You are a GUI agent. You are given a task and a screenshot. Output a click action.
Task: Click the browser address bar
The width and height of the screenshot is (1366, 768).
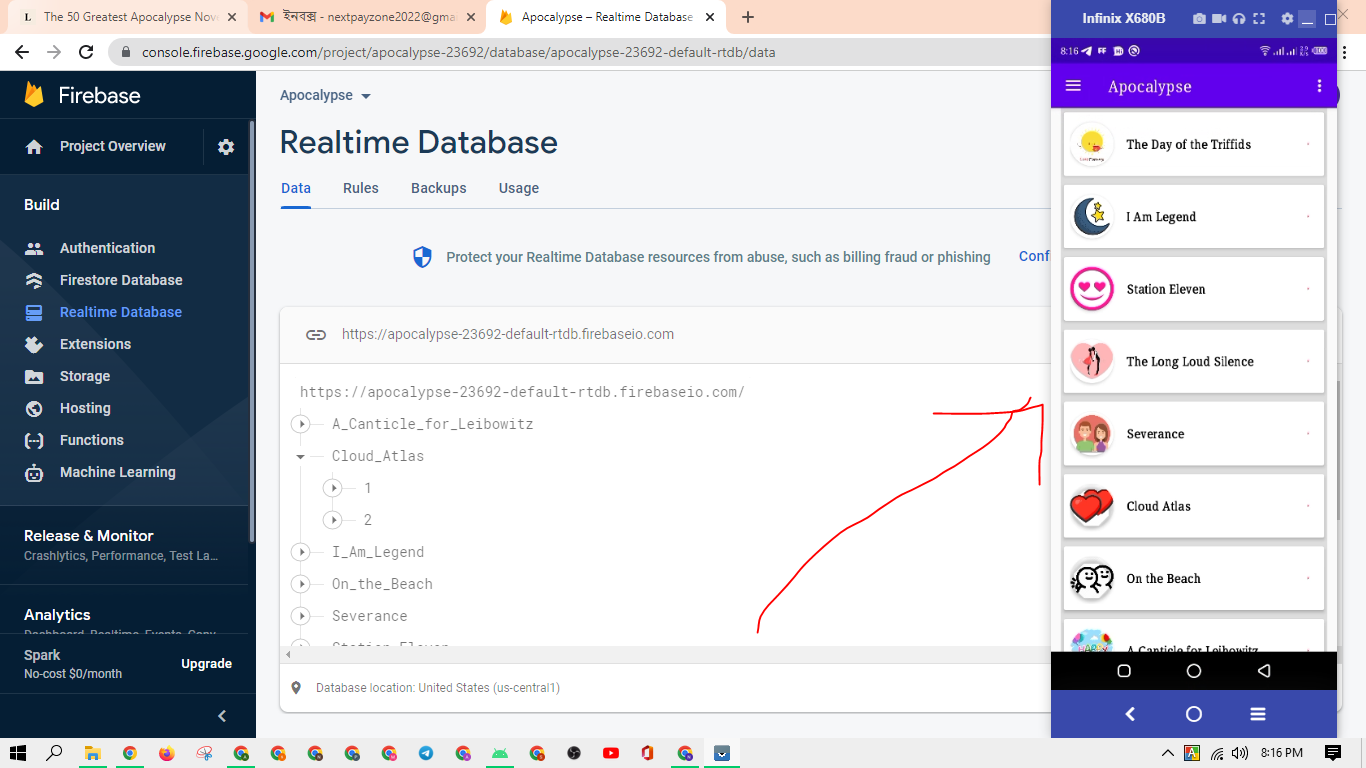(x=580, y=52)
